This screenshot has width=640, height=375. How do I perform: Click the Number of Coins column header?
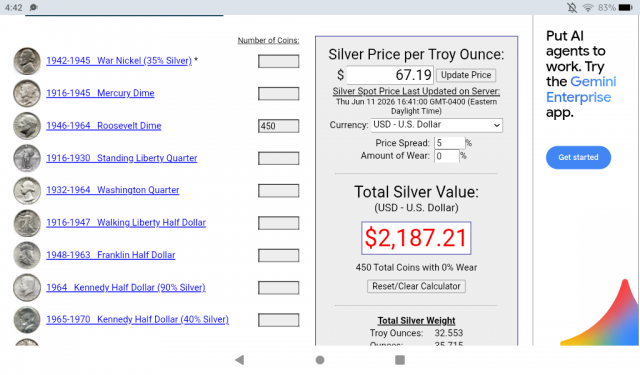pos(268,40)
